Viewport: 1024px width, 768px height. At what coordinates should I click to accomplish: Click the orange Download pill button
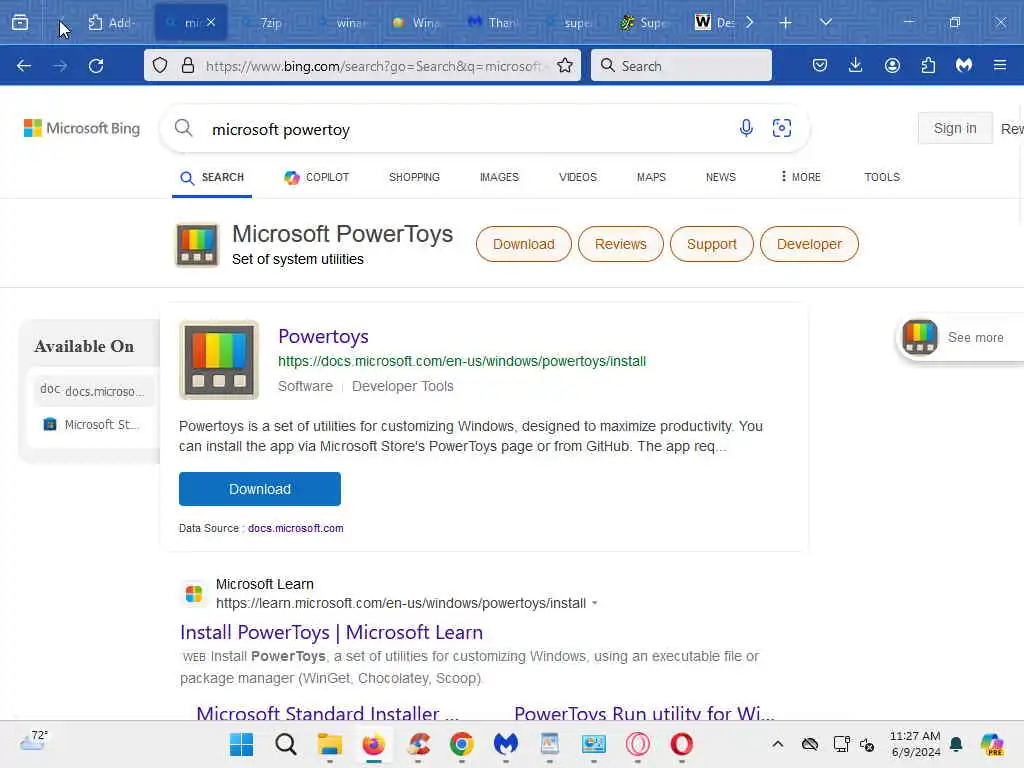coord(524,244)
